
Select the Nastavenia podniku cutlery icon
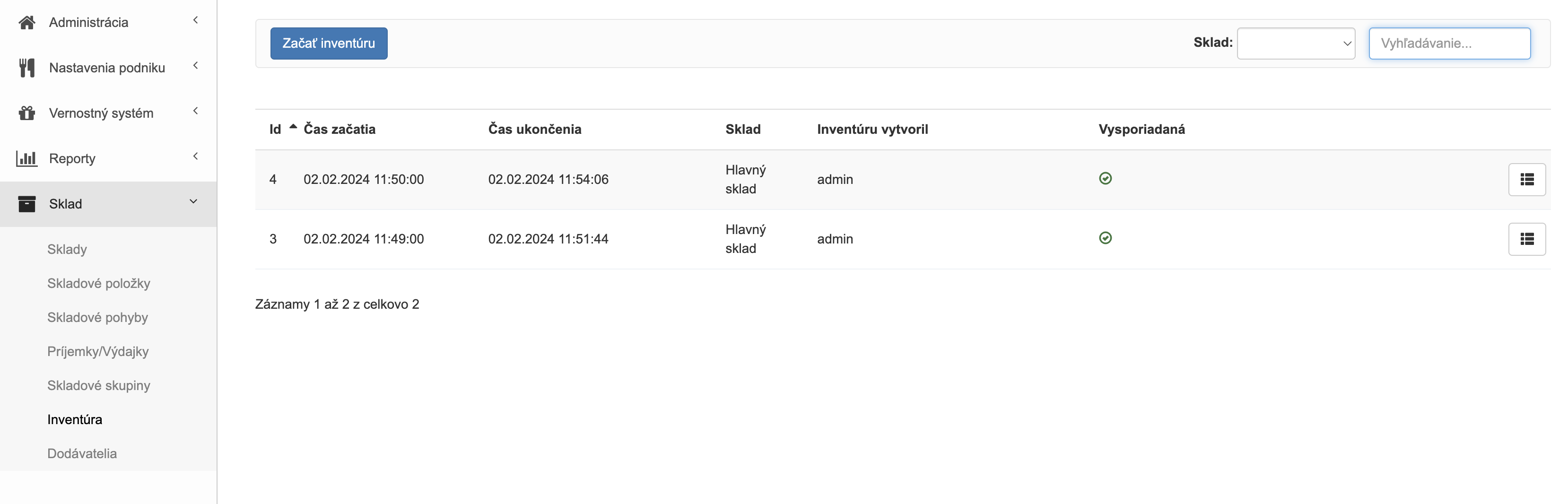click(26, 67)
